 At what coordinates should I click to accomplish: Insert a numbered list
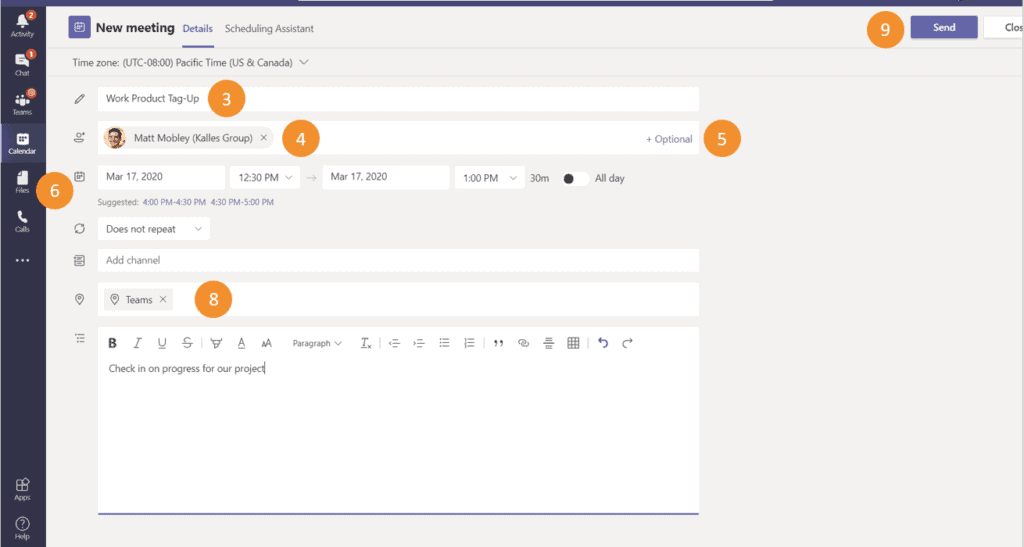click(469, 343)
